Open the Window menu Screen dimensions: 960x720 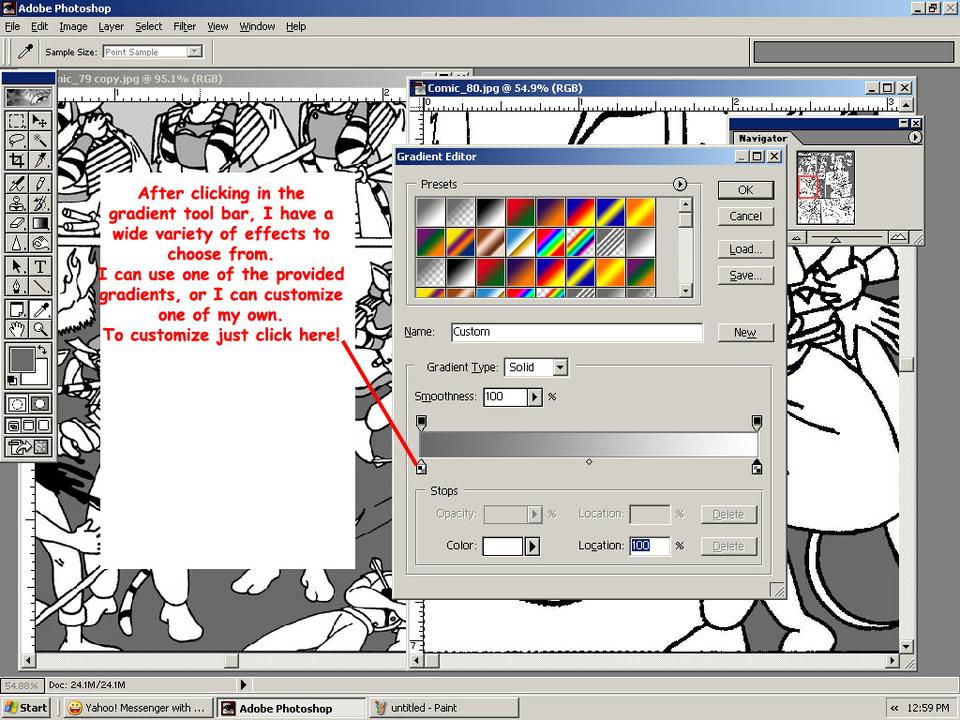pyautogui.click(x=257, y=26)
